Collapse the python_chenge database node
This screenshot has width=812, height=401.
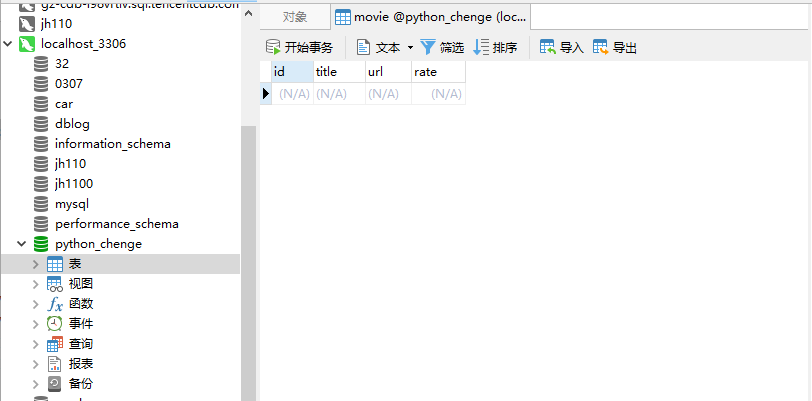pyautogui.click(x=22, y=244)
